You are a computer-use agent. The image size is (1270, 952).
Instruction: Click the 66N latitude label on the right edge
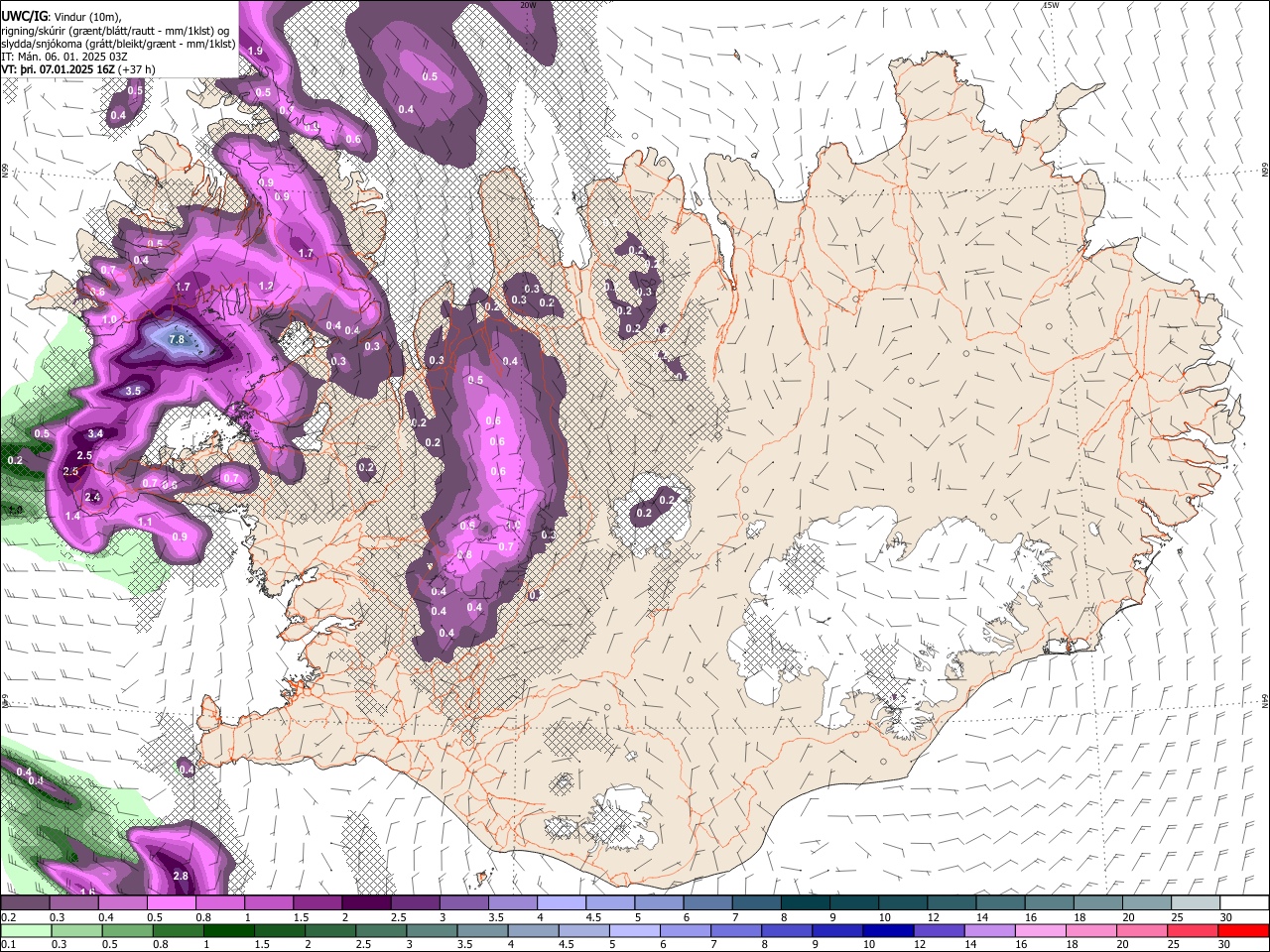point(1264,170)
